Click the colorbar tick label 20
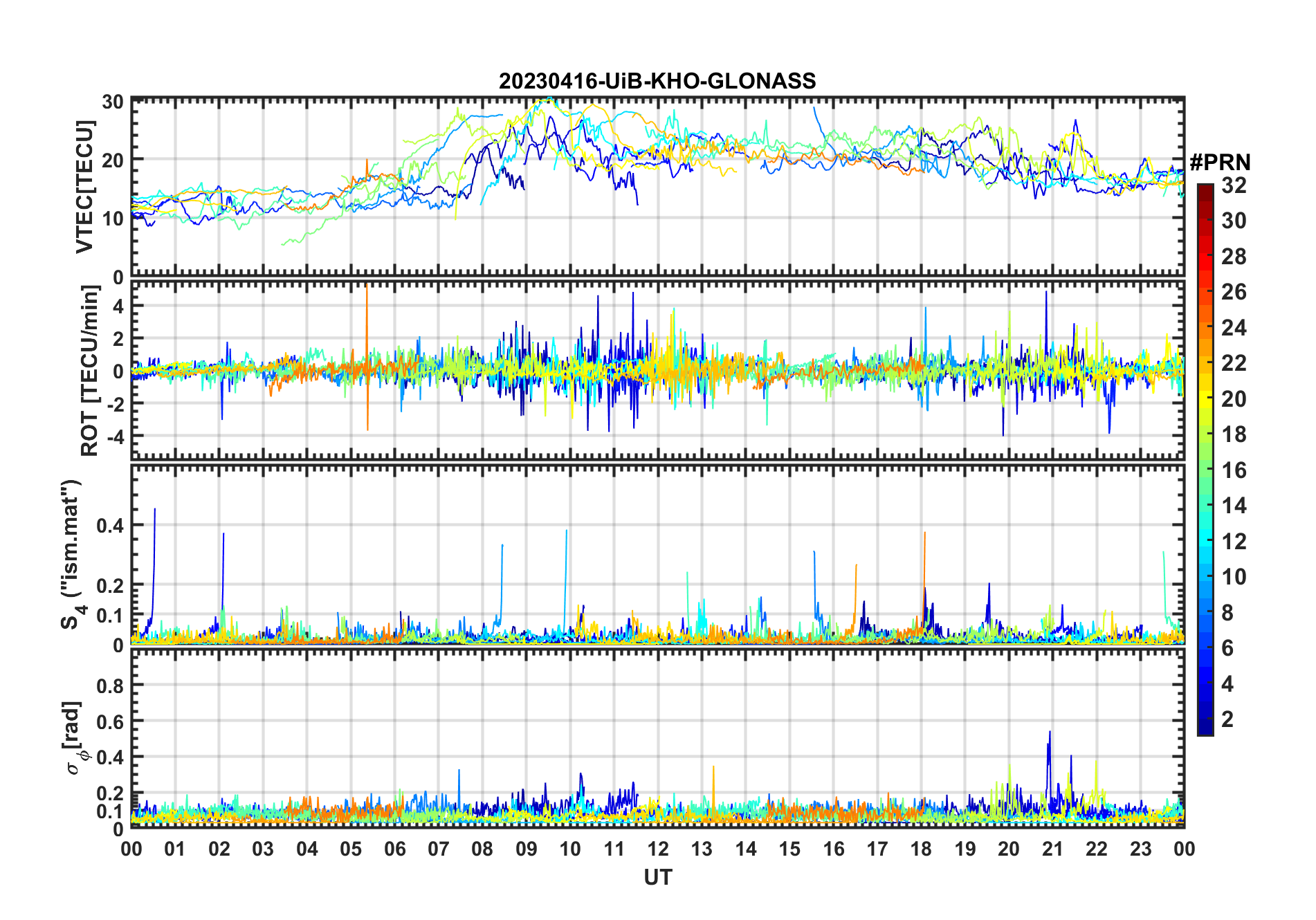 pos(1234,398)
